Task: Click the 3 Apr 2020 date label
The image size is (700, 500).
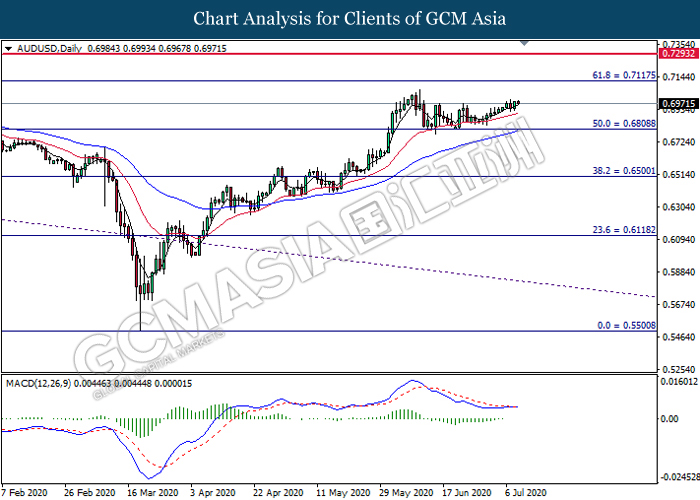Action: [x=213, y=493]
